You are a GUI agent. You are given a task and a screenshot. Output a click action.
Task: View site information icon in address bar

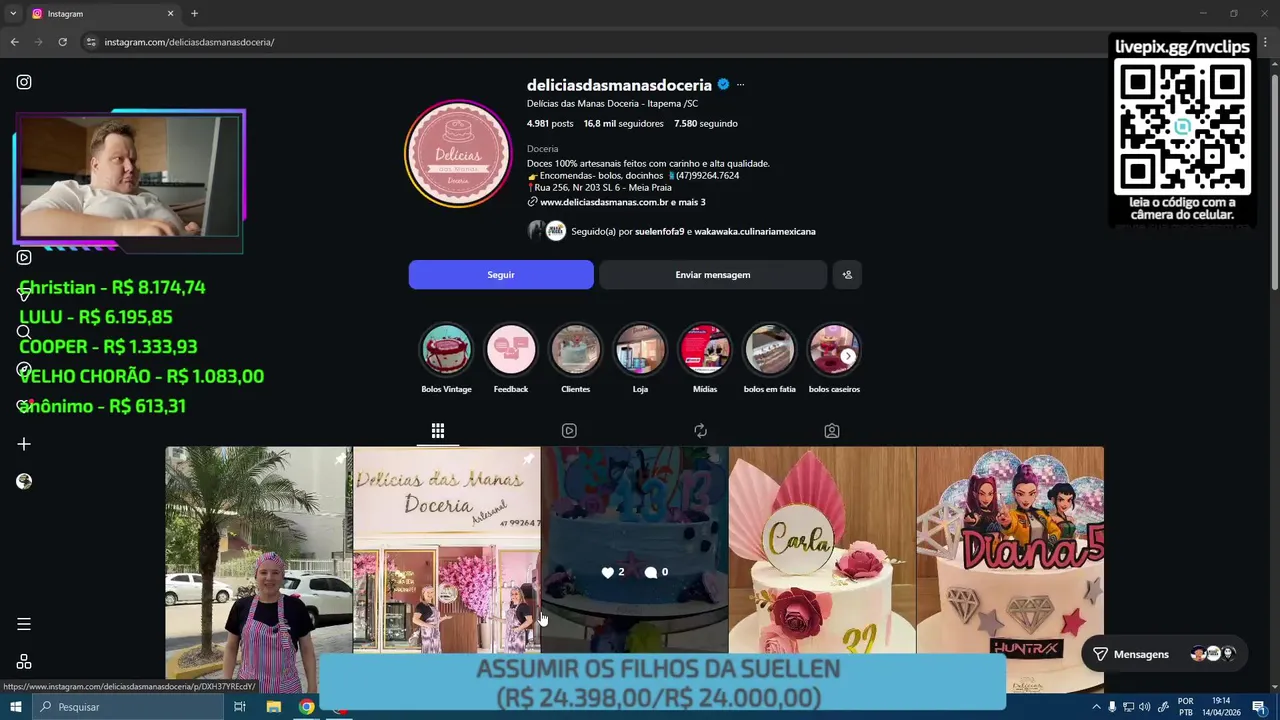tap(91, 42)
